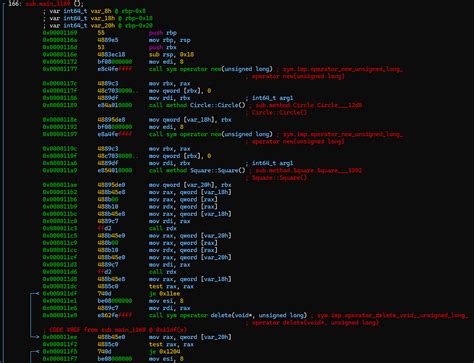Click the address 0x000011c0

[x=60, y=221]
